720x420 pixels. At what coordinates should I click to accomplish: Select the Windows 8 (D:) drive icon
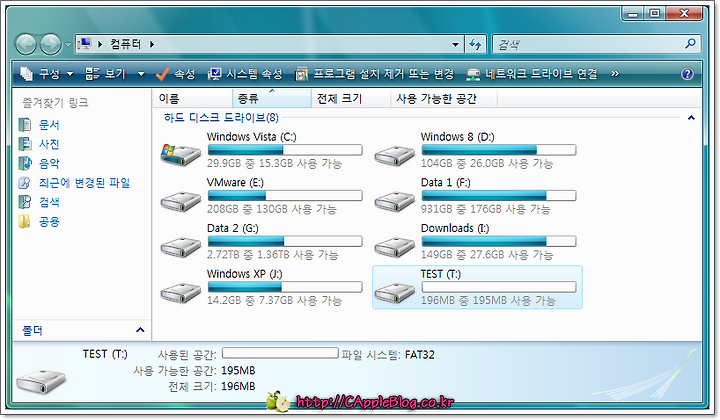[x=394, y=155]
